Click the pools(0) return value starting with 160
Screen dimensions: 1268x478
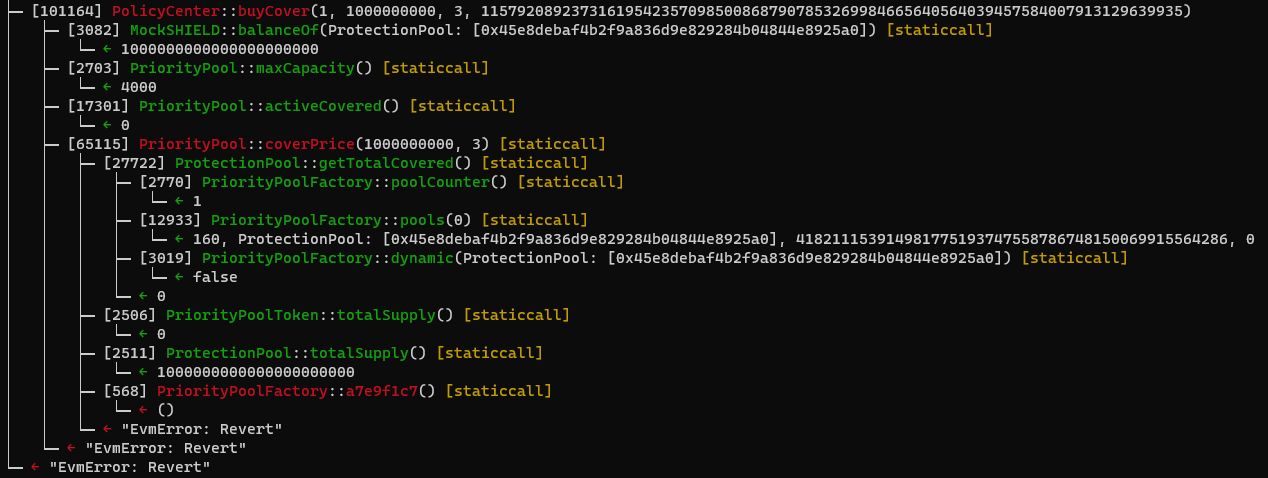pos(715,239)
